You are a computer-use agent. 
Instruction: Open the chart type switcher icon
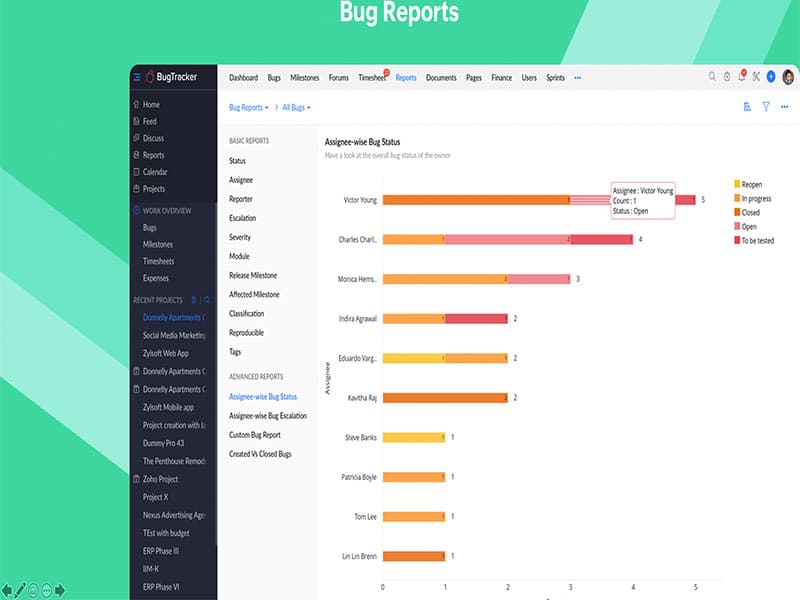point(748,106)
